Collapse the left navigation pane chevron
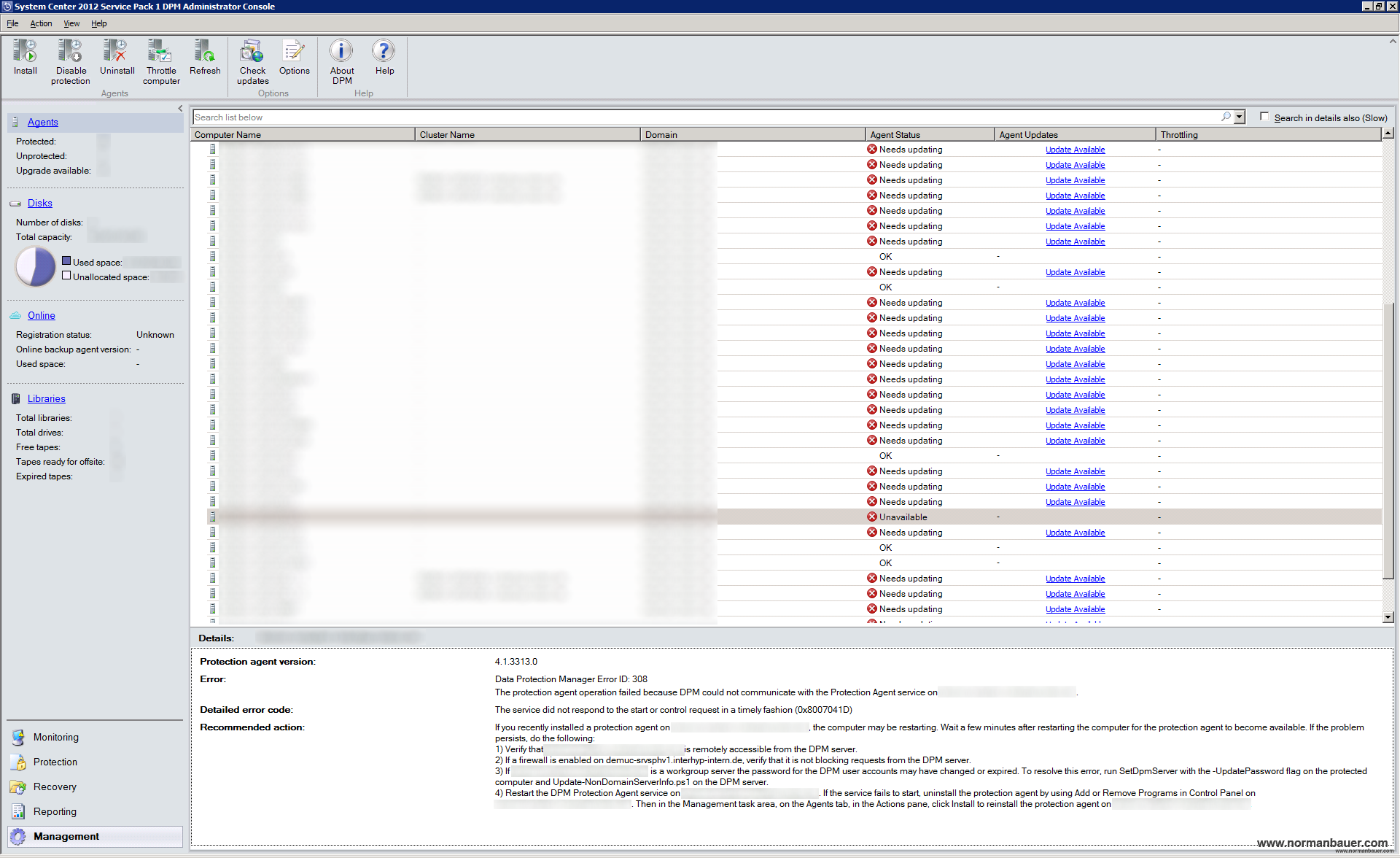This screenshot has width=1400, height=858. [x=180, y=109]
